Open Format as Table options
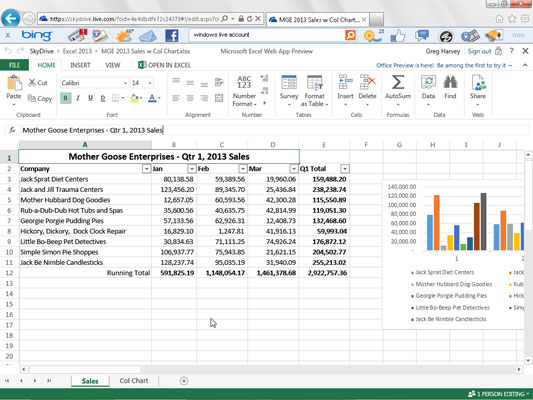533x400 pixels. (x=314, y=91)
